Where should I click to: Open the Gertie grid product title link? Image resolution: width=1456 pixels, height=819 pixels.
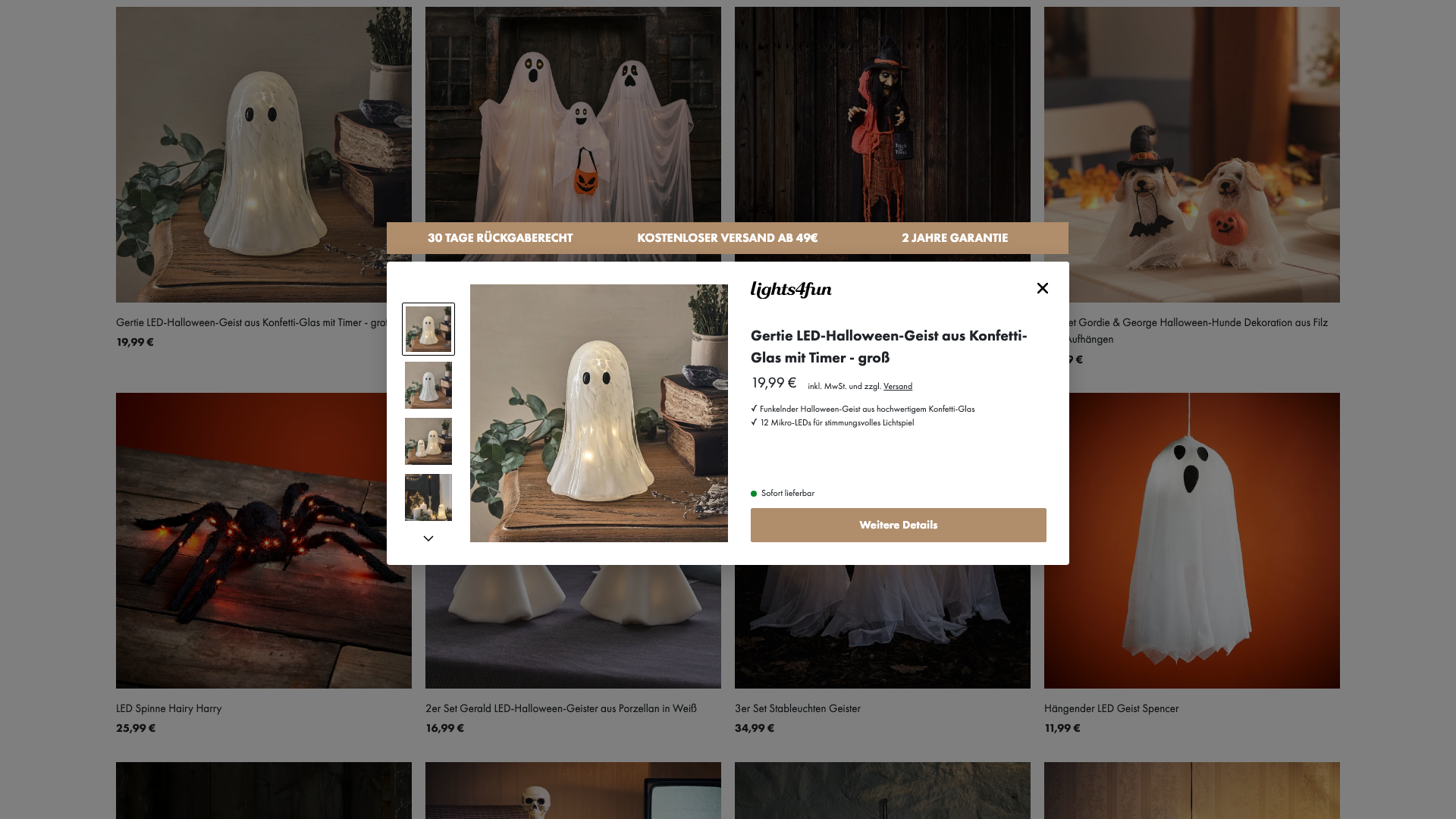point(251,322)
